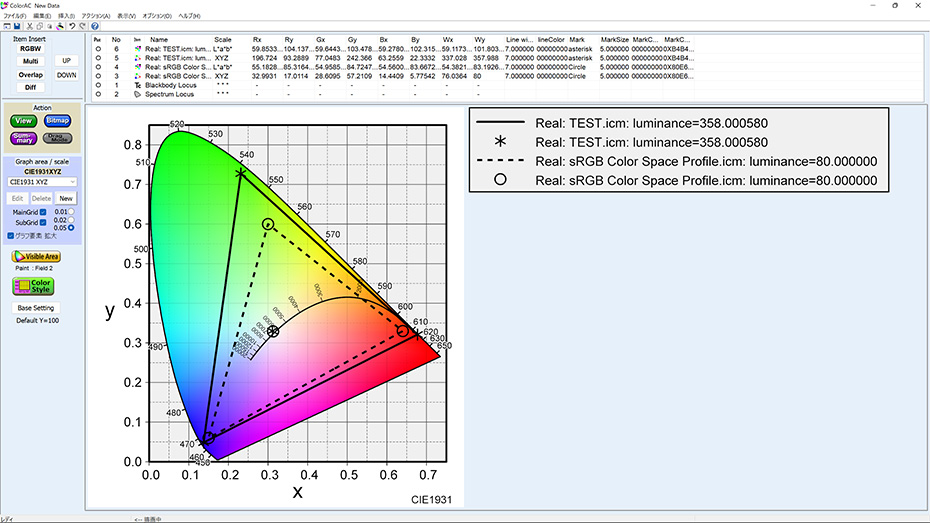
Task: Open Help with the blue question mark icon
Action: (x=94, y=26)
